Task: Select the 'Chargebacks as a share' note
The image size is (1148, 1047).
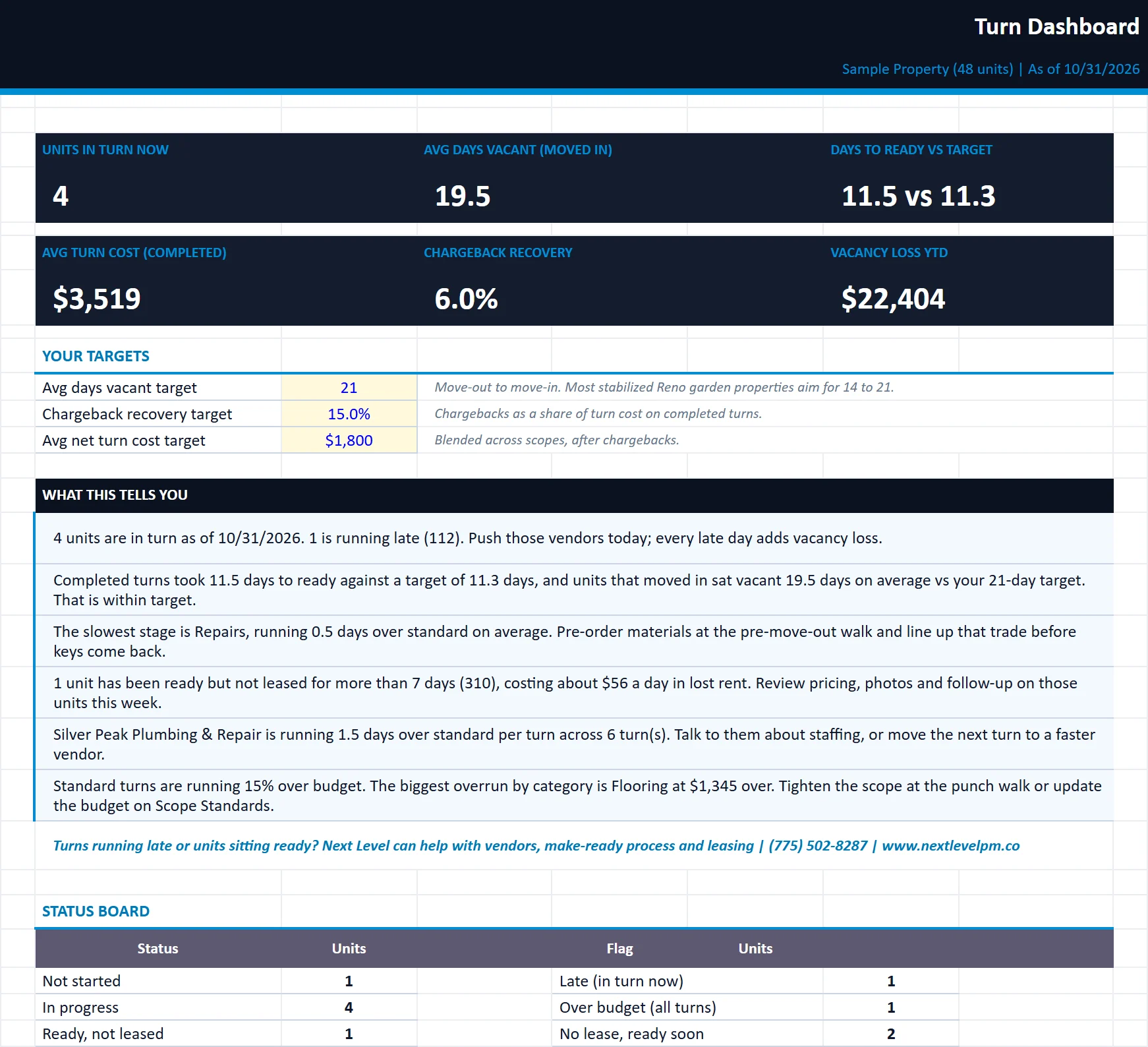Action: click(598, 413)
